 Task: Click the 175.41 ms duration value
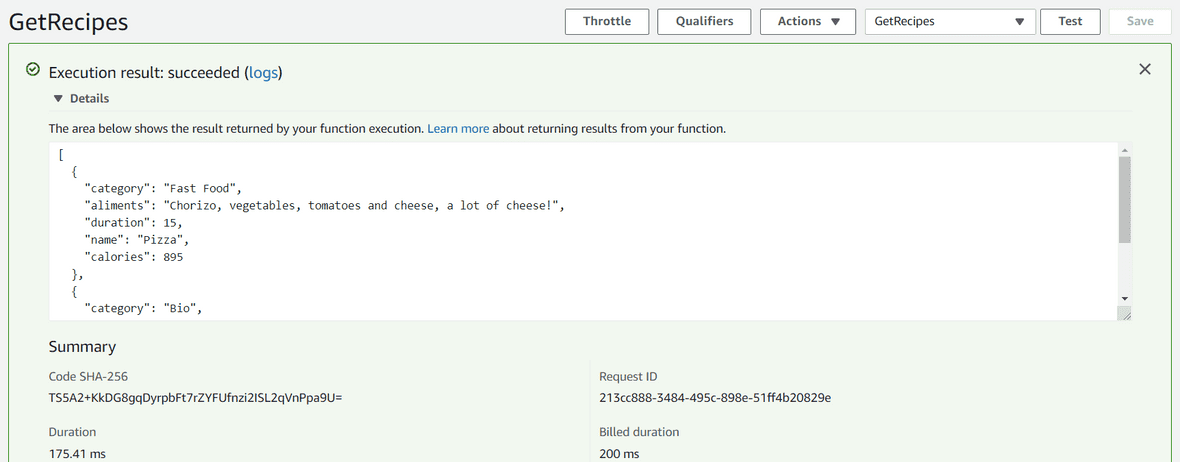pos(77,454)
